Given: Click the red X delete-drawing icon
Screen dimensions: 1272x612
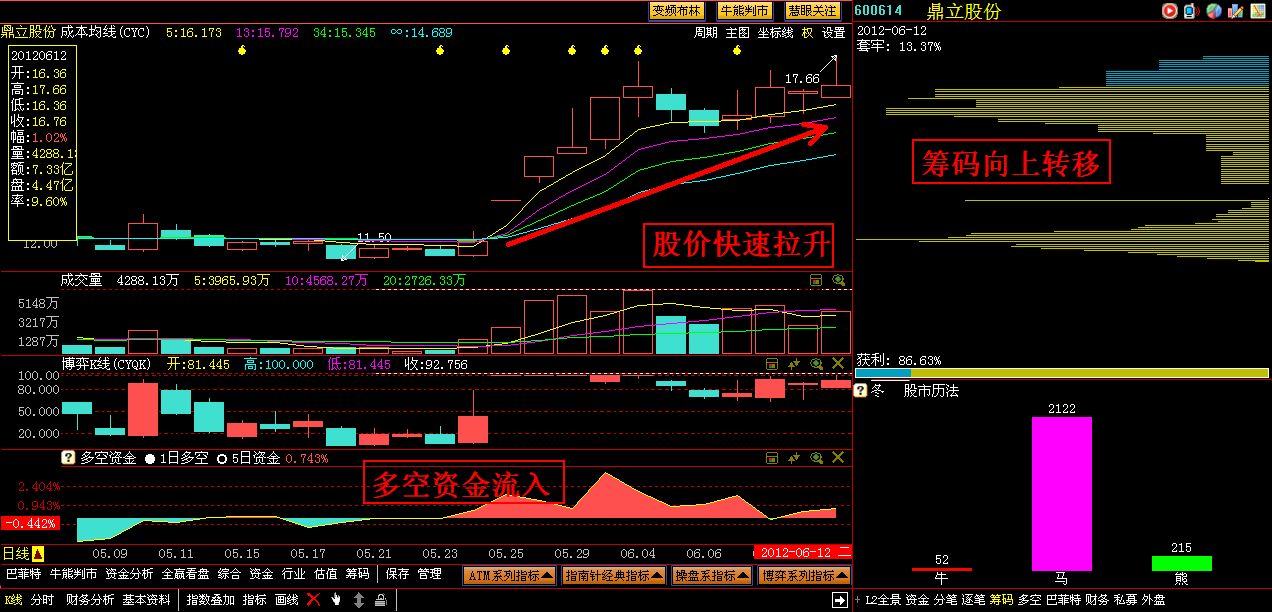Looking at the screenshot, I should click(313, 600).
